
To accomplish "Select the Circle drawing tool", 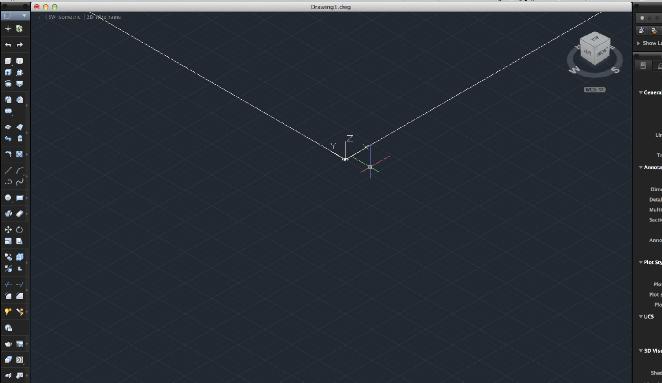I will [8, 198].
